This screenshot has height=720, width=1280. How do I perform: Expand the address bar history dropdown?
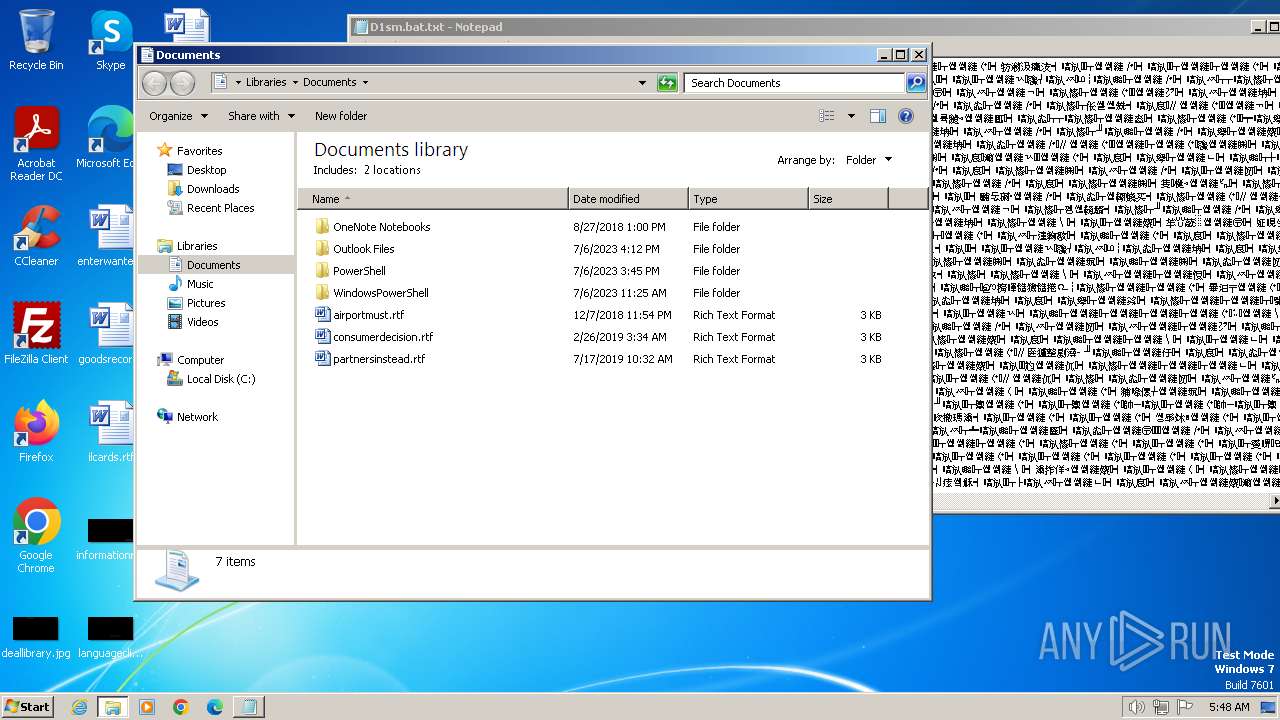point(642,83)
